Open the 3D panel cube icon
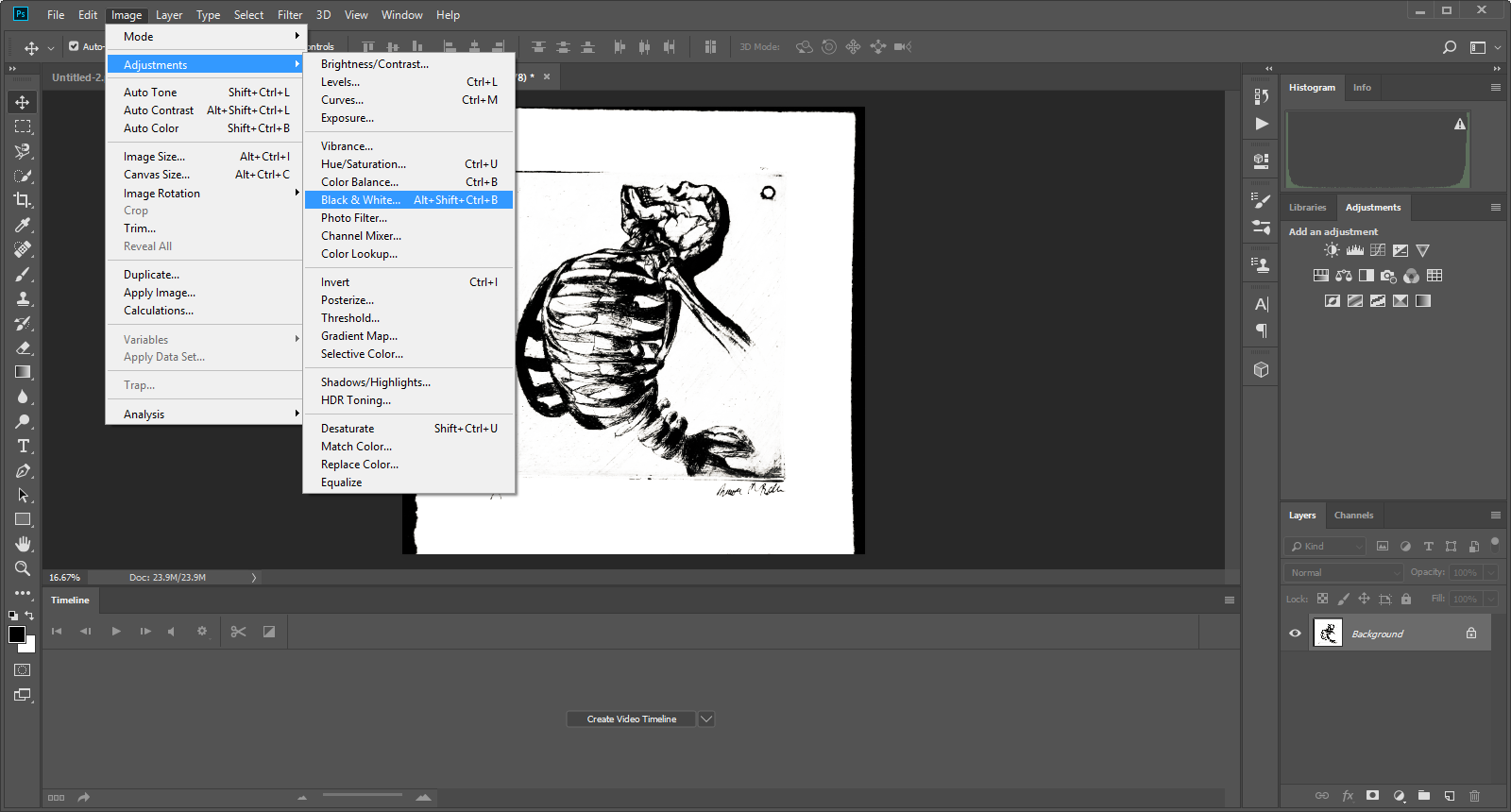Image resolution: width=1511 pixels, height=812 pixels. (1262, 370)
